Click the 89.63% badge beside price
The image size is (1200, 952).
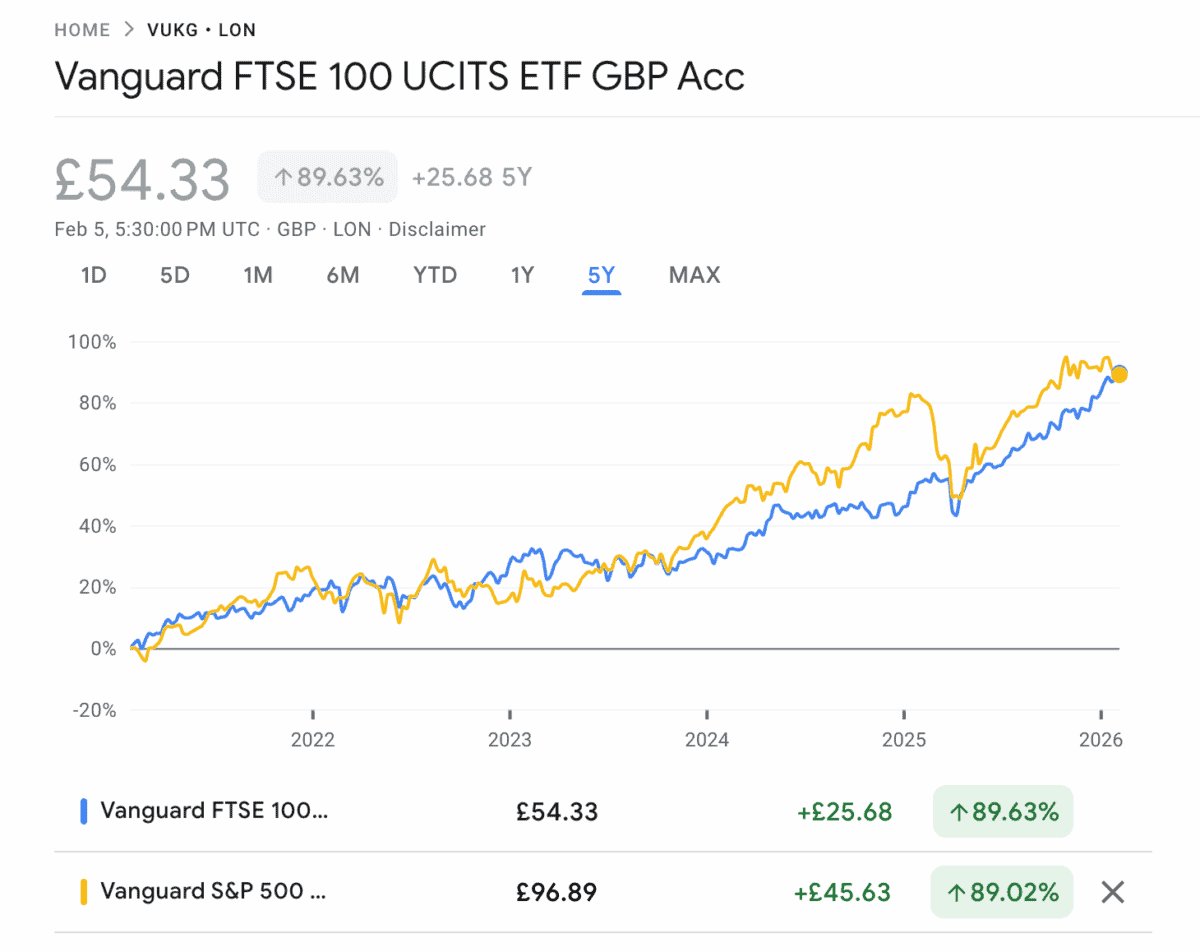click(x=328, y=178)
